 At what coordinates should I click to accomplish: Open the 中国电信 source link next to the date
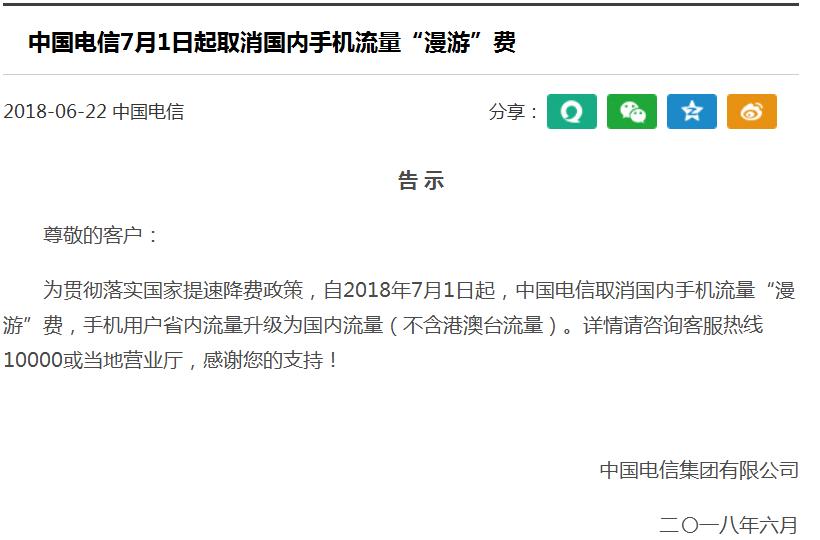click(x=148, y=111)
